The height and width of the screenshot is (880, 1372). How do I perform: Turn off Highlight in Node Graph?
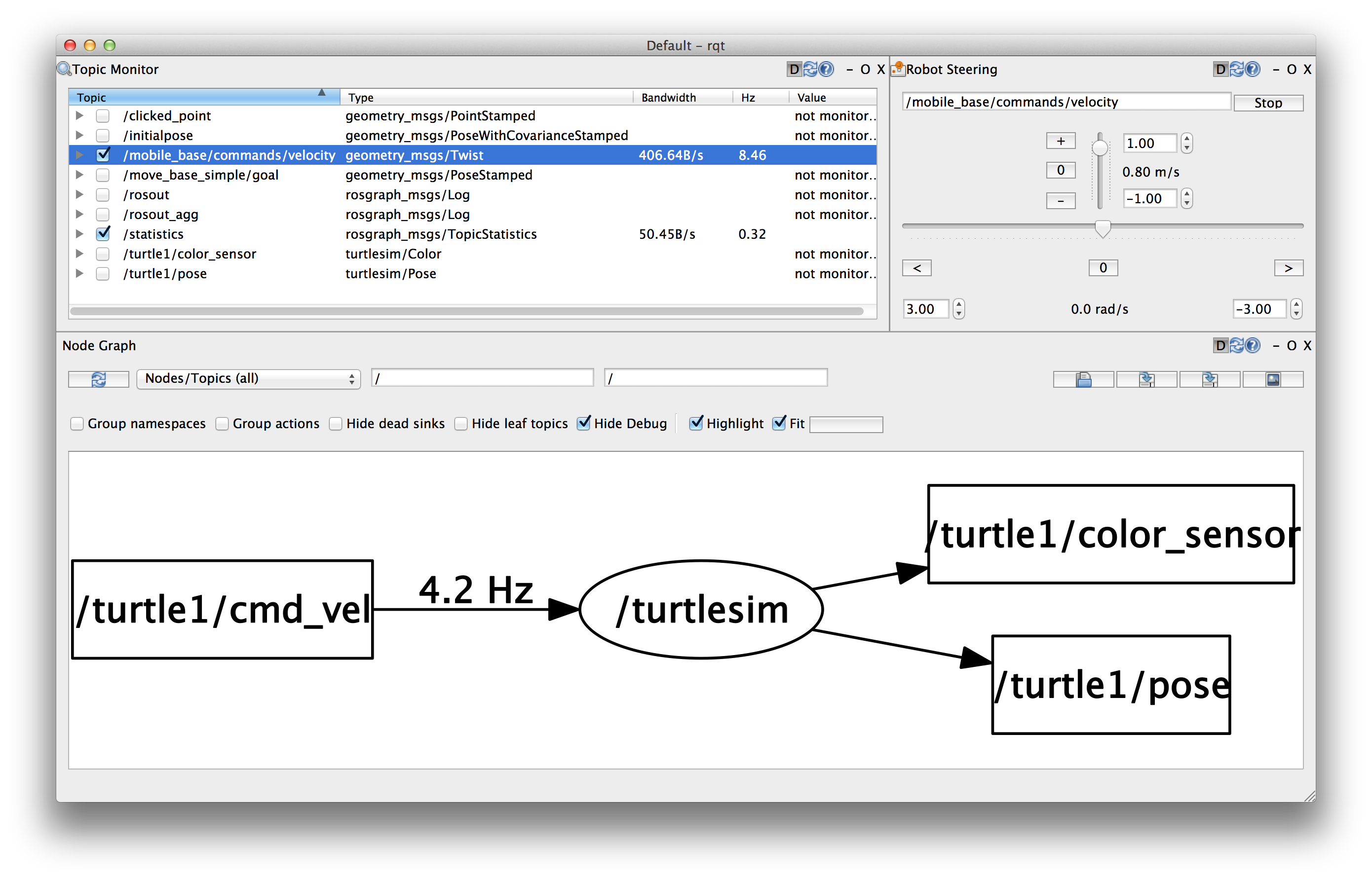pyautogui.click(x=696, y=423)
